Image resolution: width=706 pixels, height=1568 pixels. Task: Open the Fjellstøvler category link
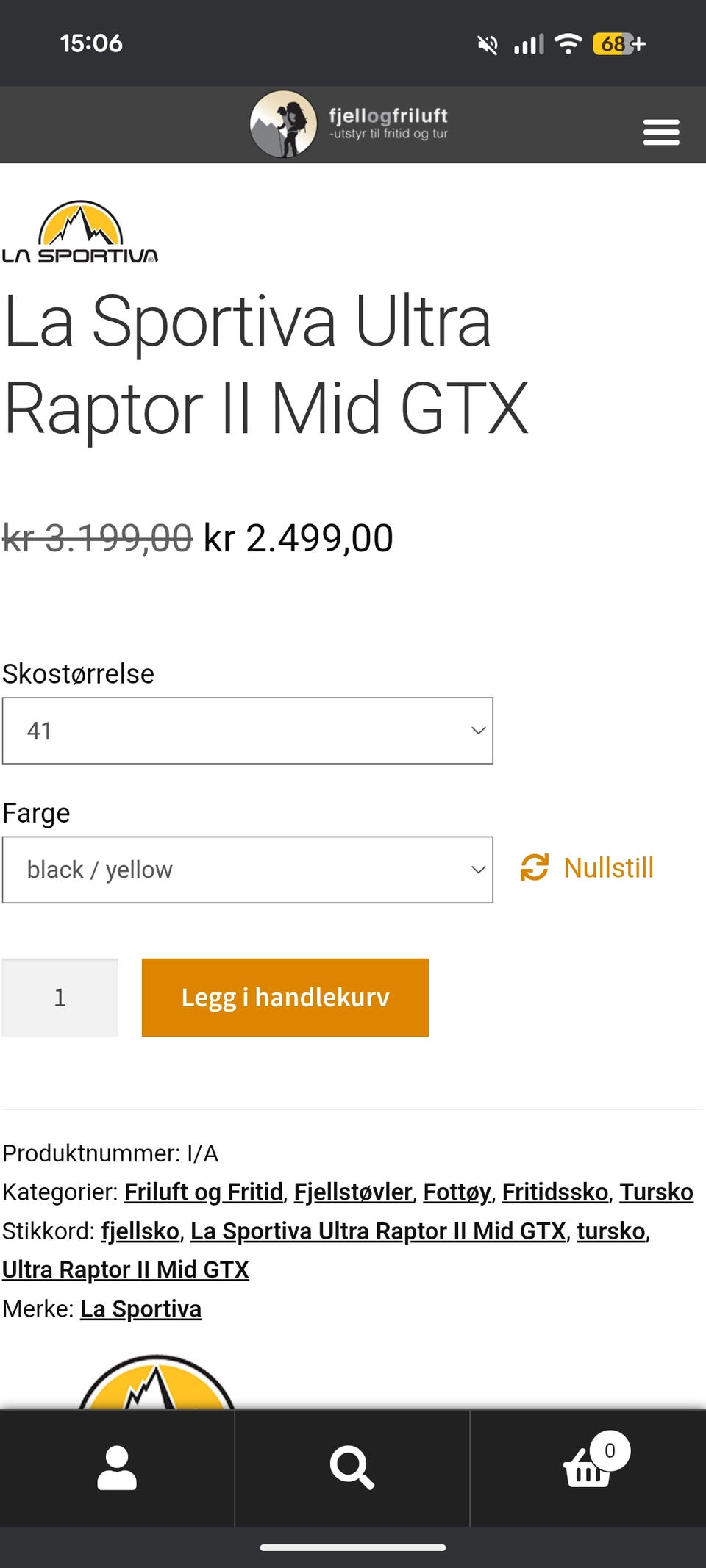(x=352, y=1192)
